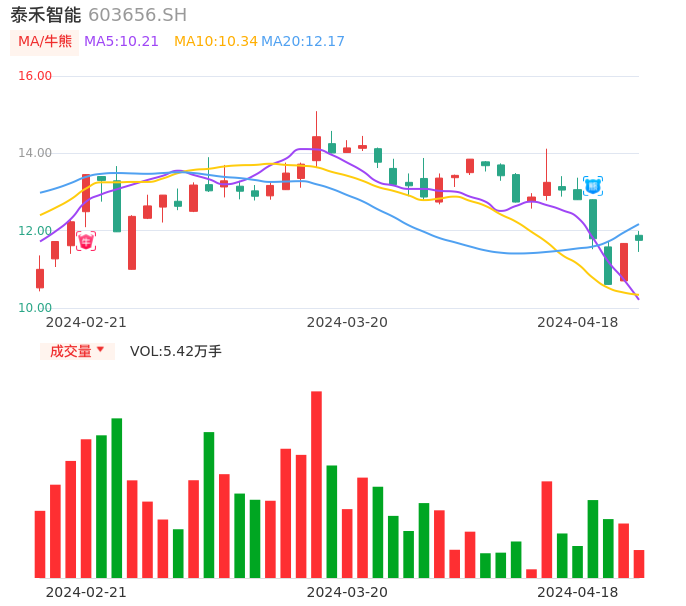Viewport: 686px width, 606px height.
Task: Select the MA5 moving average label
Action: [x=121, y=42]
